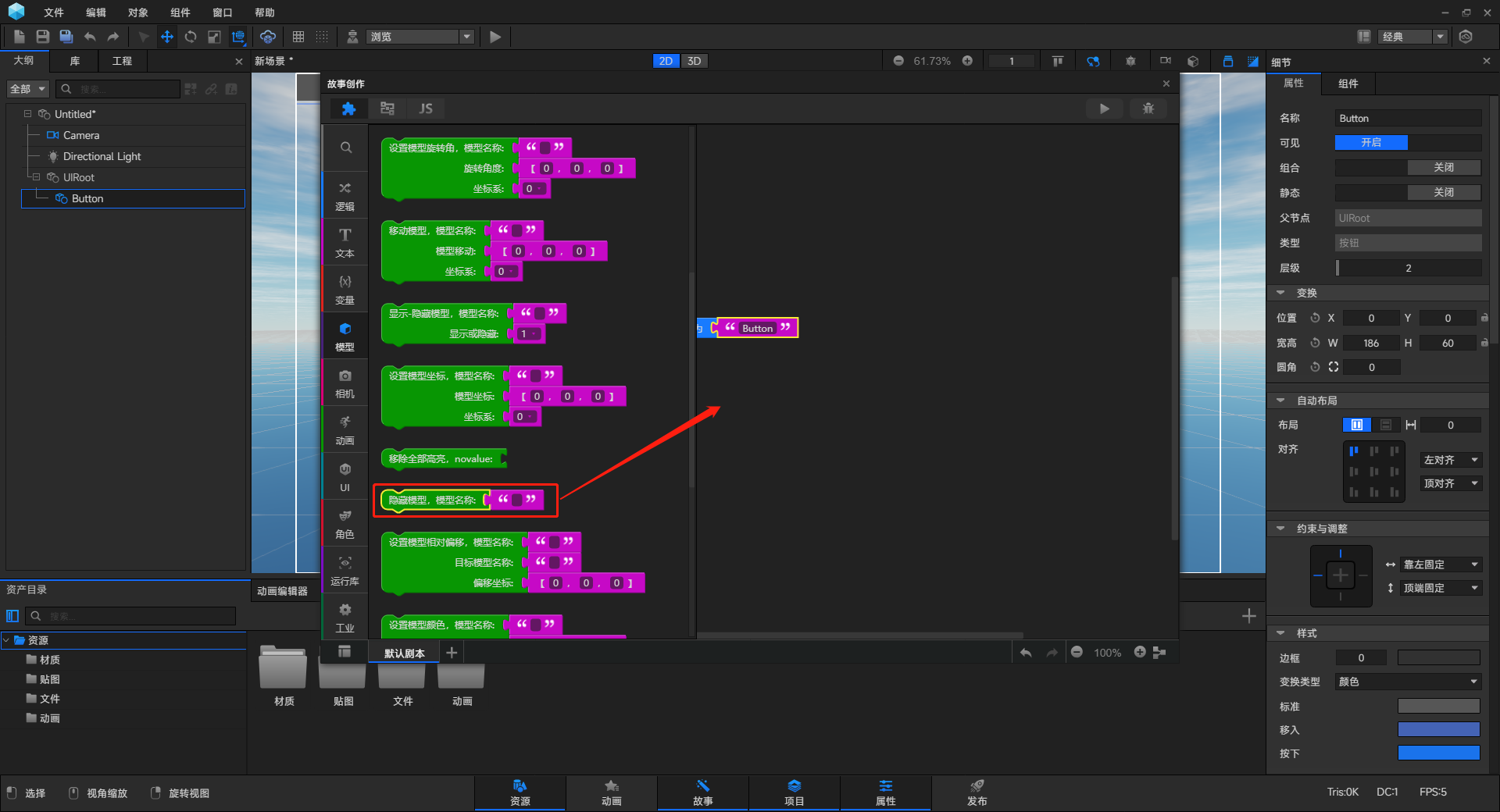Open 动画 panel in bottom bar
Viewport: 1500px width, 812px height.
coord(612,792)
